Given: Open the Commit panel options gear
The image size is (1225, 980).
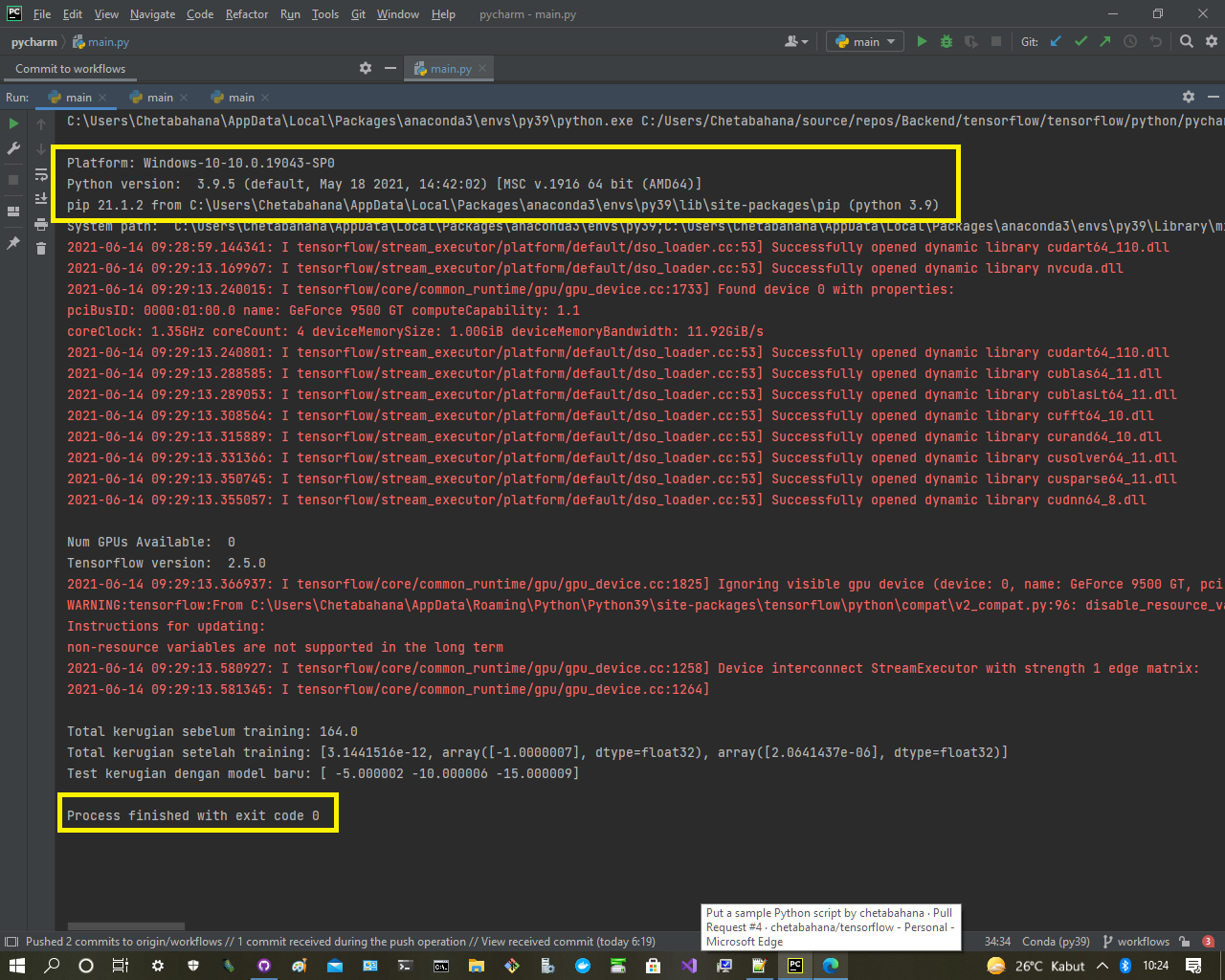Looking at the screenshot, I should pyautogui.click(x=366, y=68).
